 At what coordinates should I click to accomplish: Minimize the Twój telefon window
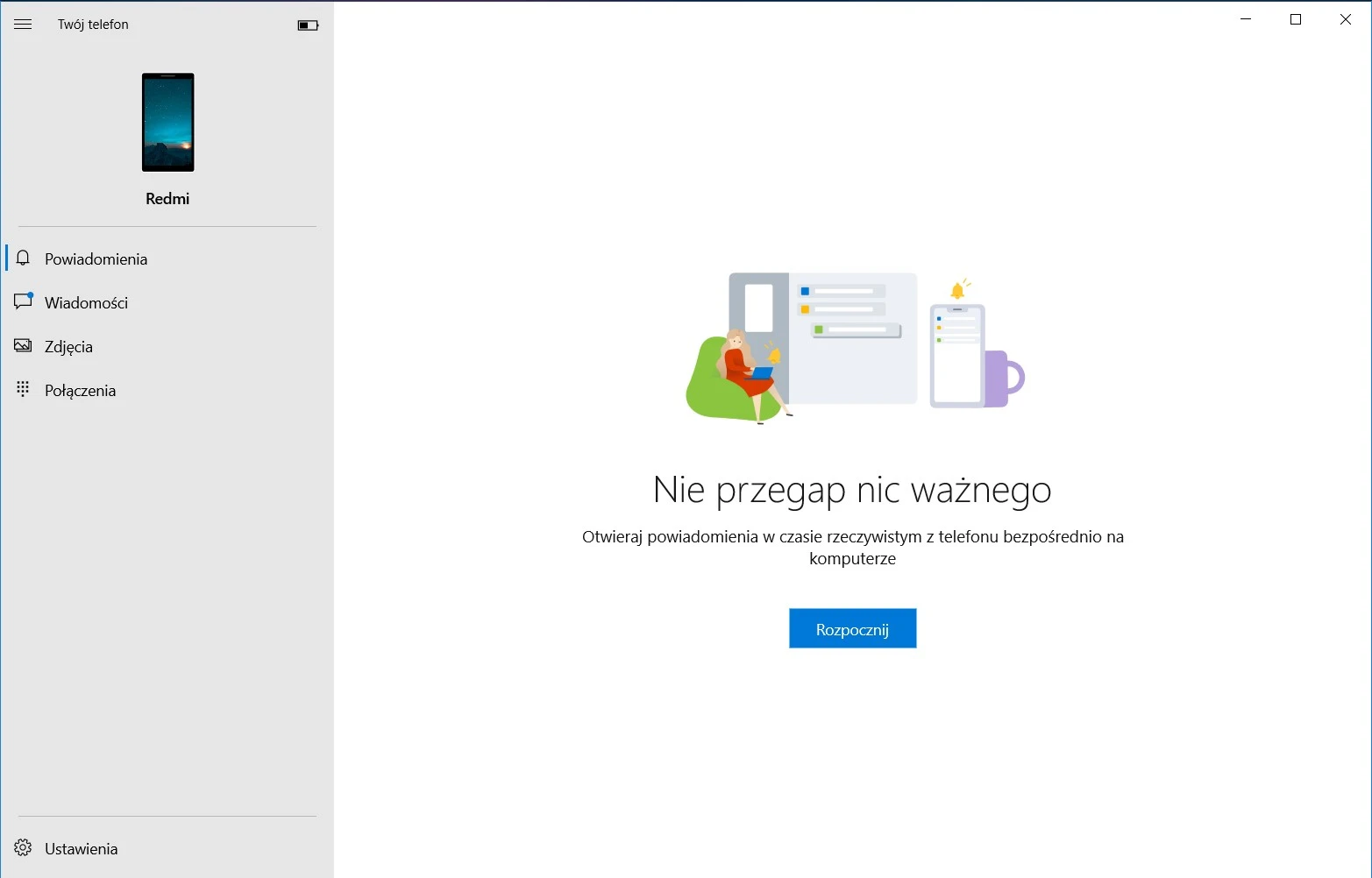tap(1246, 19)
